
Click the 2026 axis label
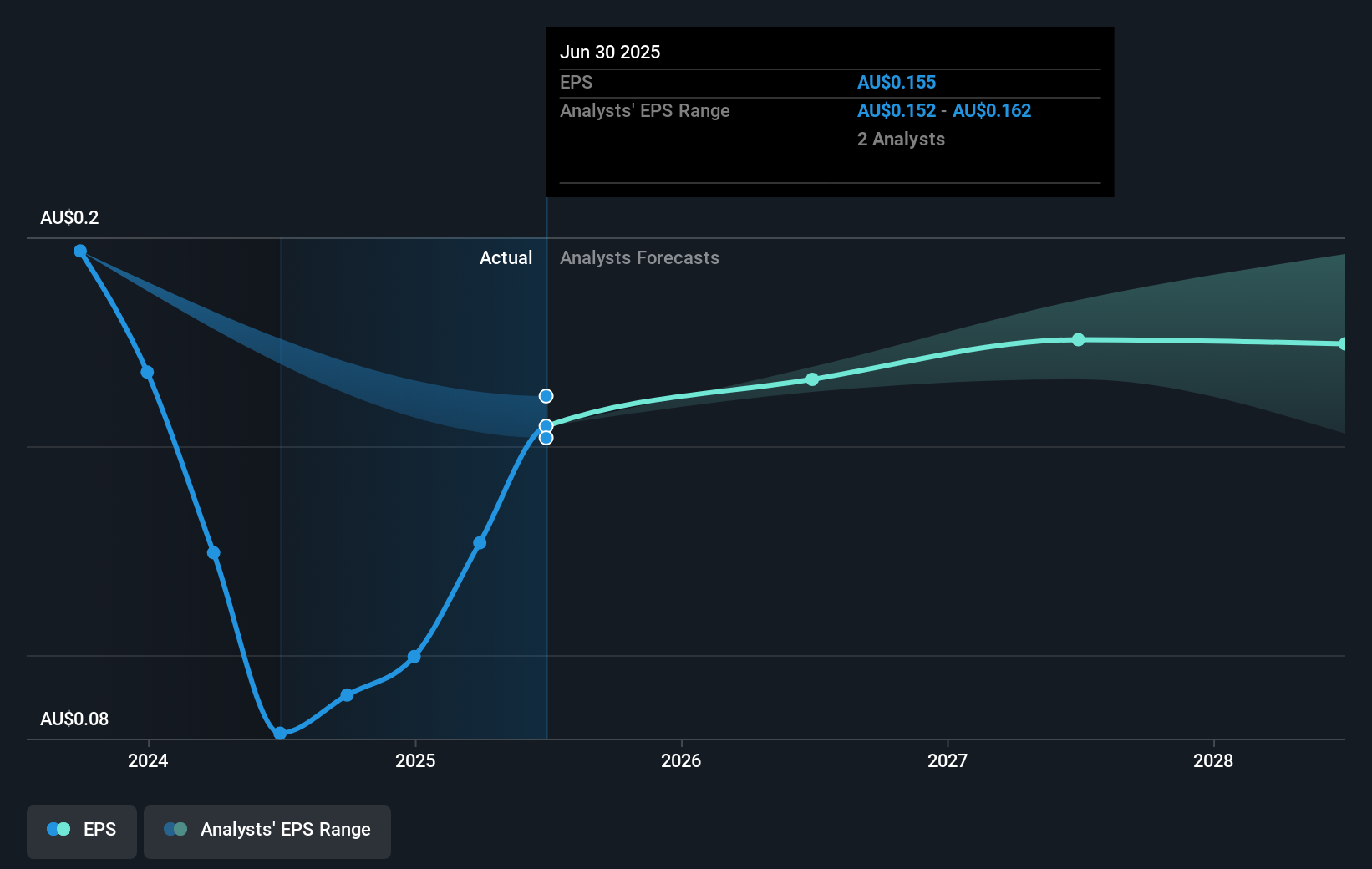coord(683,761)
